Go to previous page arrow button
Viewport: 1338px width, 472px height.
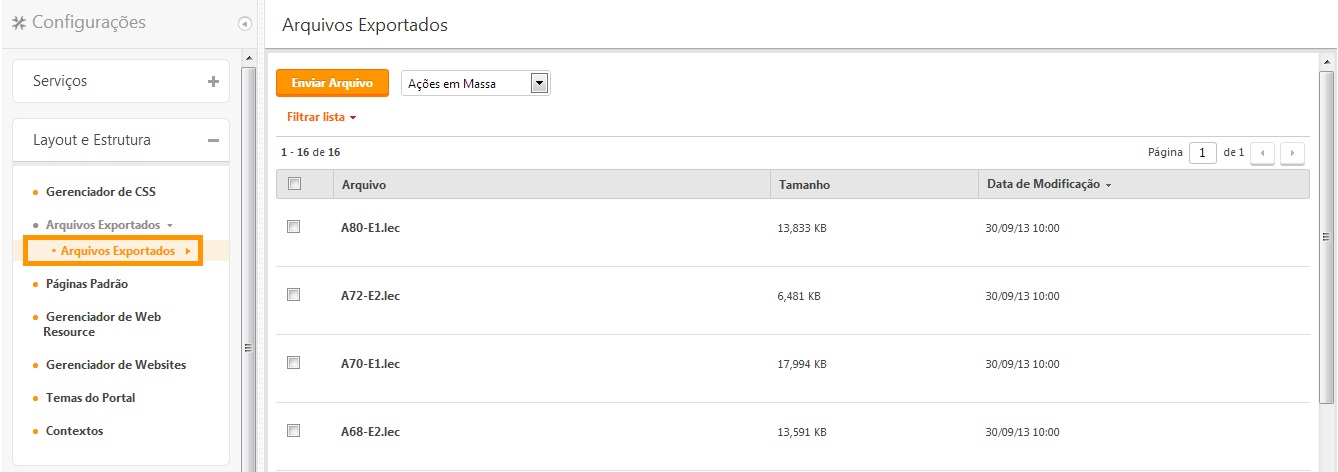pos(1263,153)
